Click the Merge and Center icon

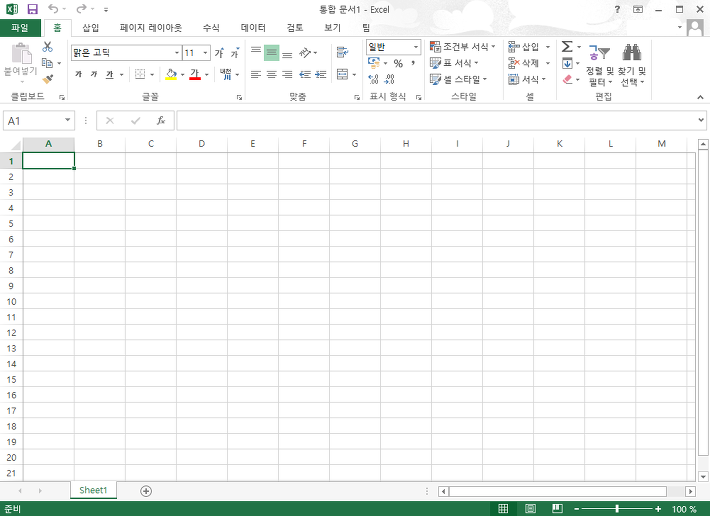(x=343, y=74)
